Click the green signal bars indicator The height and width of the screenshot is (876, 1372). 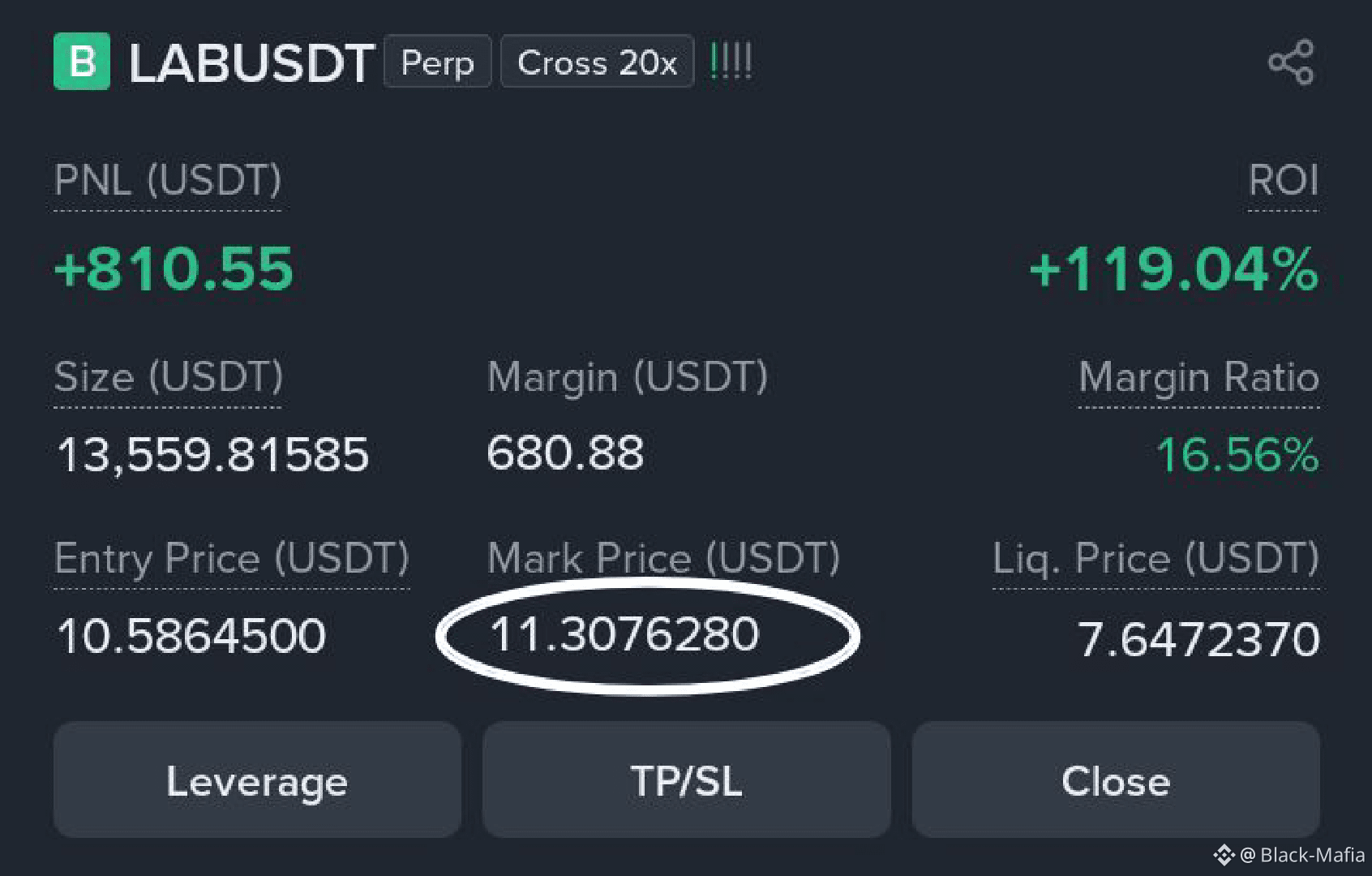(x=731, y=61)
